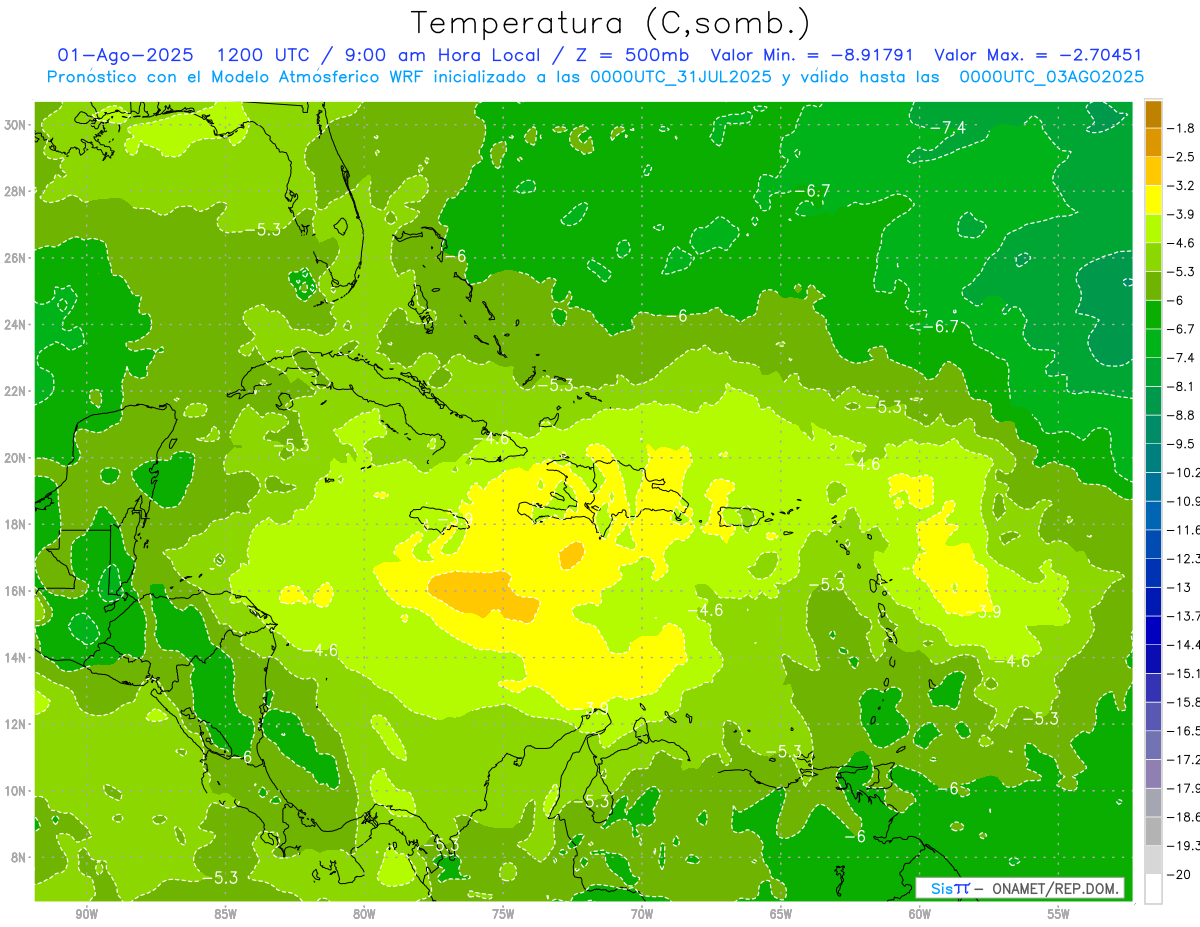Click the '75W' longitude axis label
Screen dimensions: 1200x927
[503, 914]
